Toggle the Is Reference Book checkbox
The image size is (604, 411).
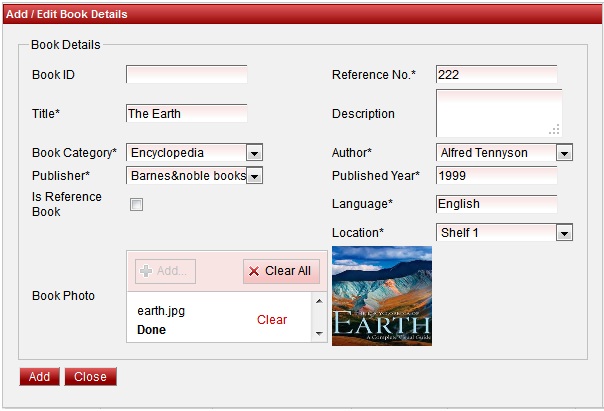coord(136,204)
